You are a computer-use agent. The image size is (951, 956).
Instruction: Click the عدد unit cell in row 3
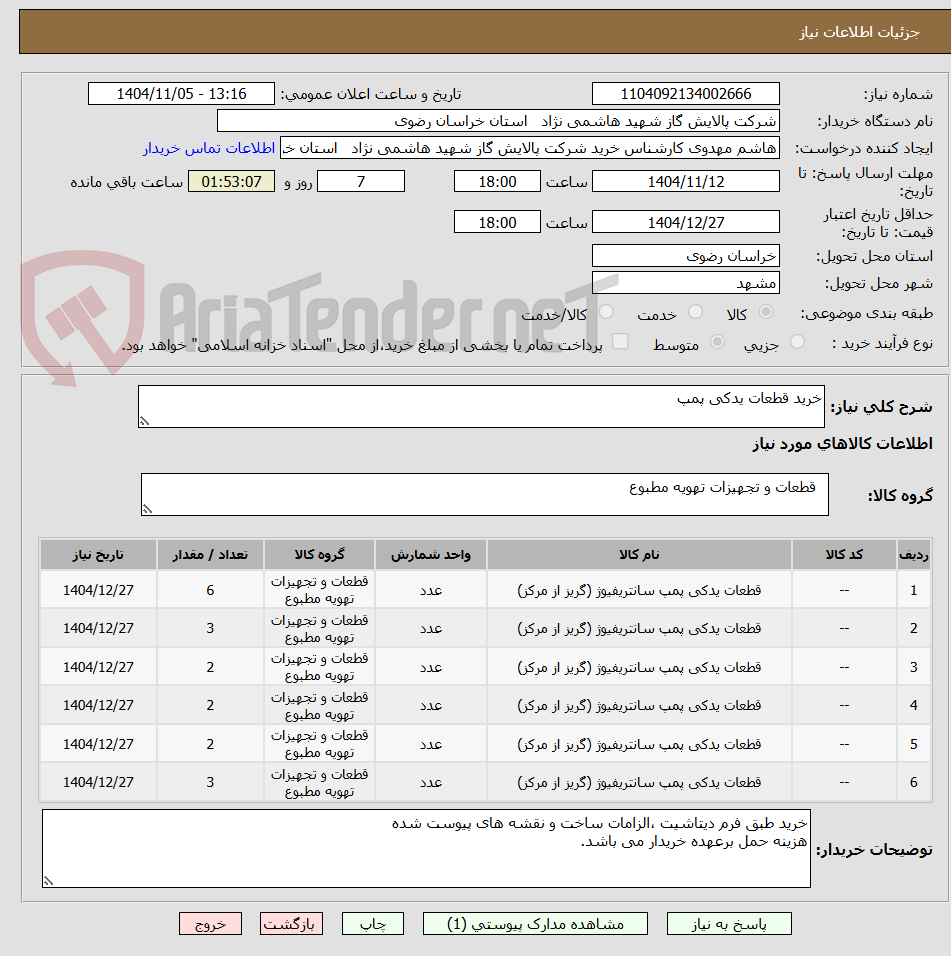(430, 667)
